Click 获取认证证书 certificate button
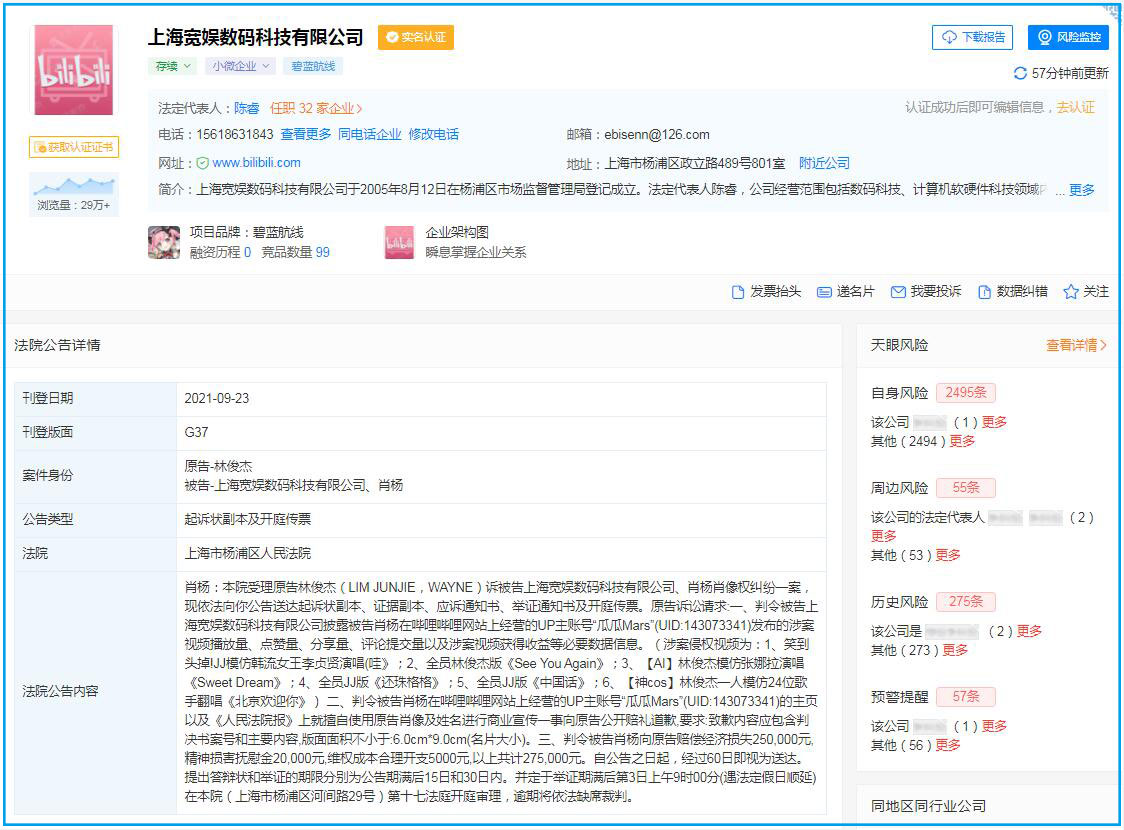 [x=74, y=147]
